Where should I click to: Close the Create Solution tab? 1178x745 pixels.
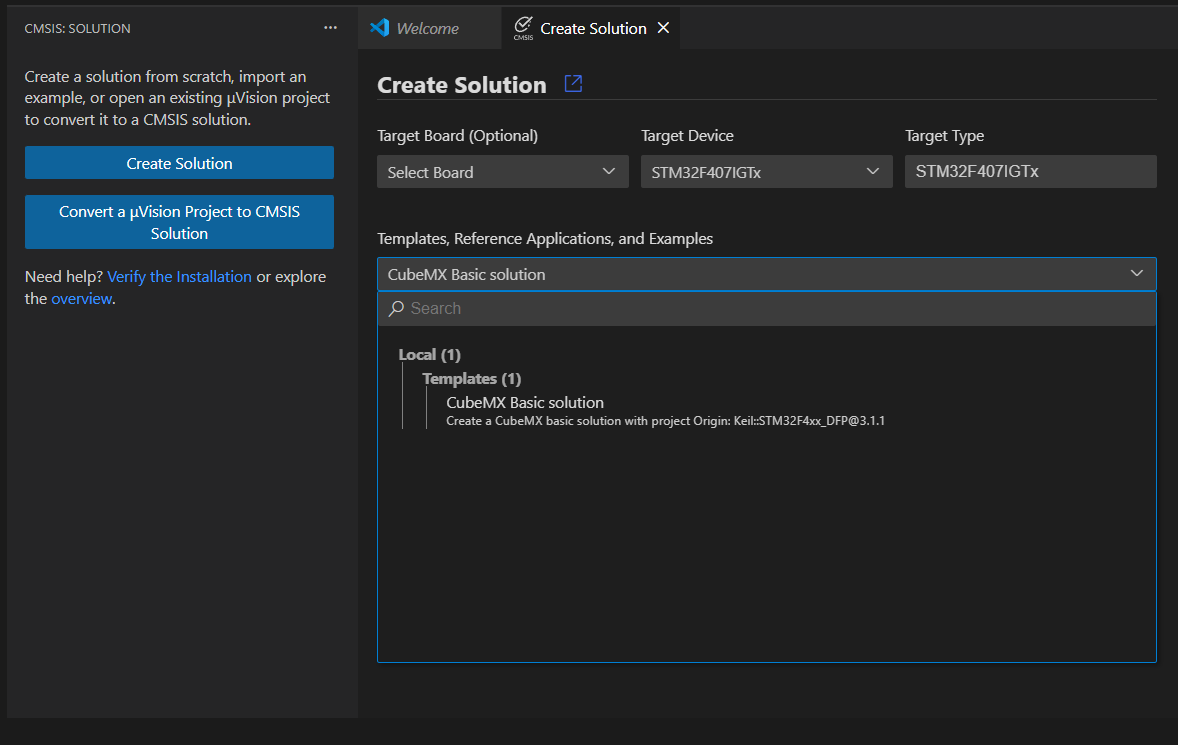(663, 28)
